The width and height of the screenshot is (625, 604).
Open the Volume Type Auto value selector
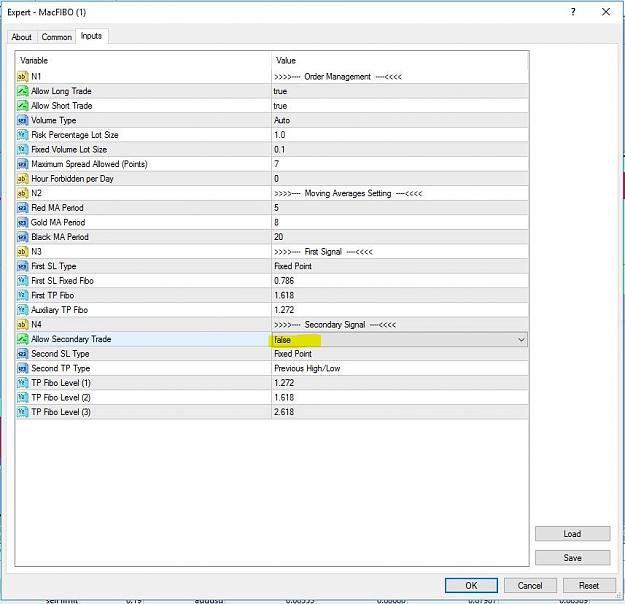[400, 120]
